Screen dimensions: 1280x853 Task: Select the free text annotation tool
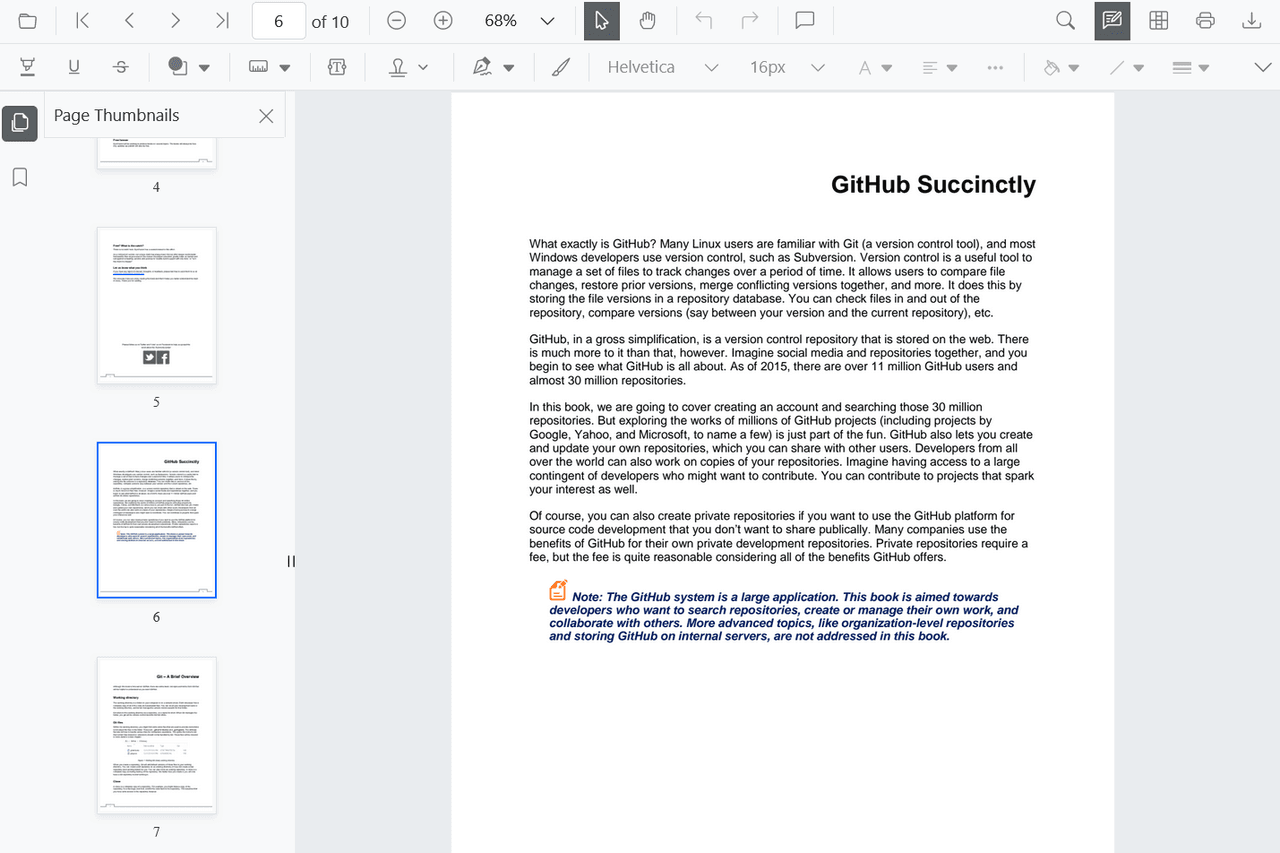336,67
